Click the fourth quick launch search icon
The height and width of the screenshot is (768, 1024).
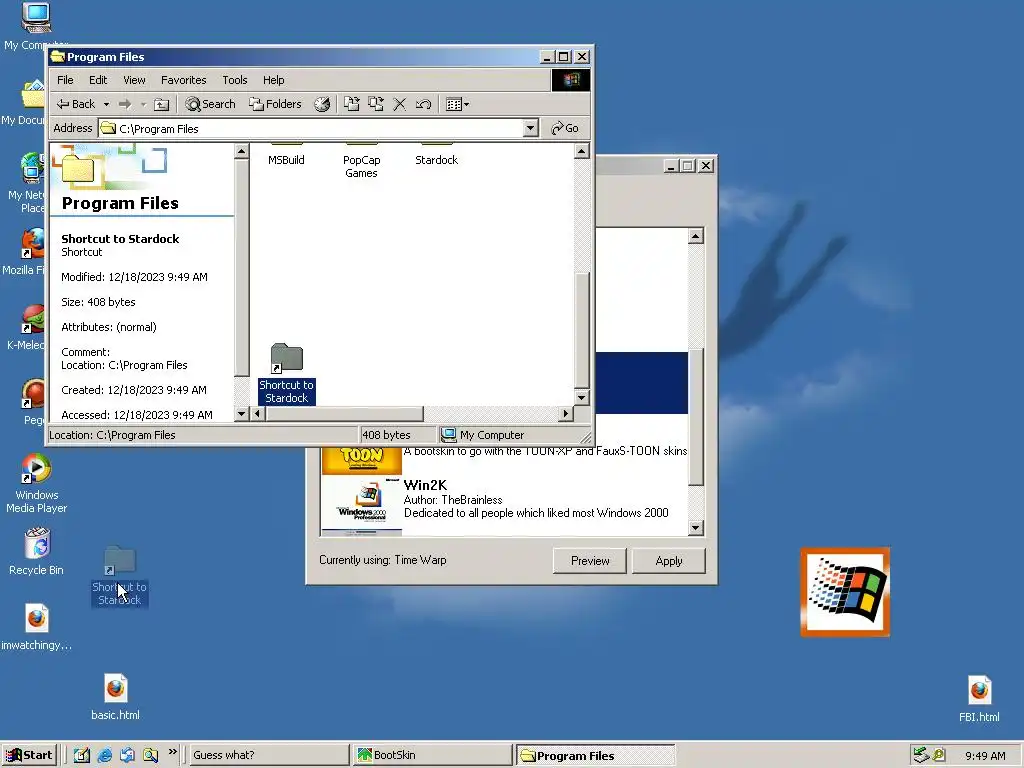pyautogui.click(x=150, y=755)
